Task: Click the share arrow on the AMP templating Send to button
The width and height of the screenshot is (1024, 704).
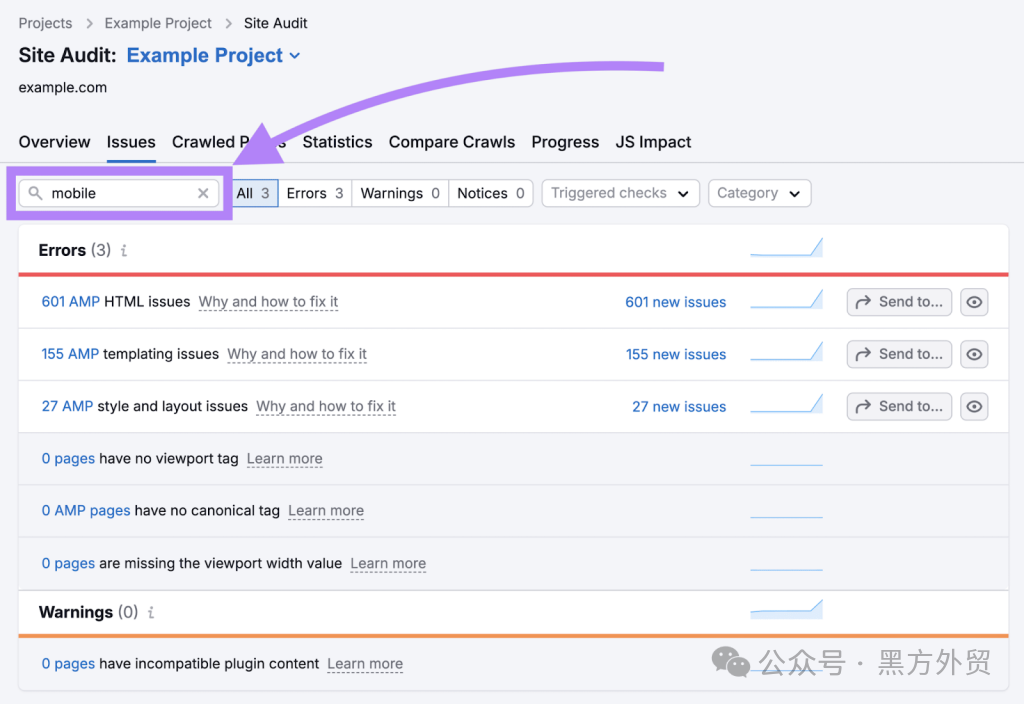Action: tap(863, 354)
